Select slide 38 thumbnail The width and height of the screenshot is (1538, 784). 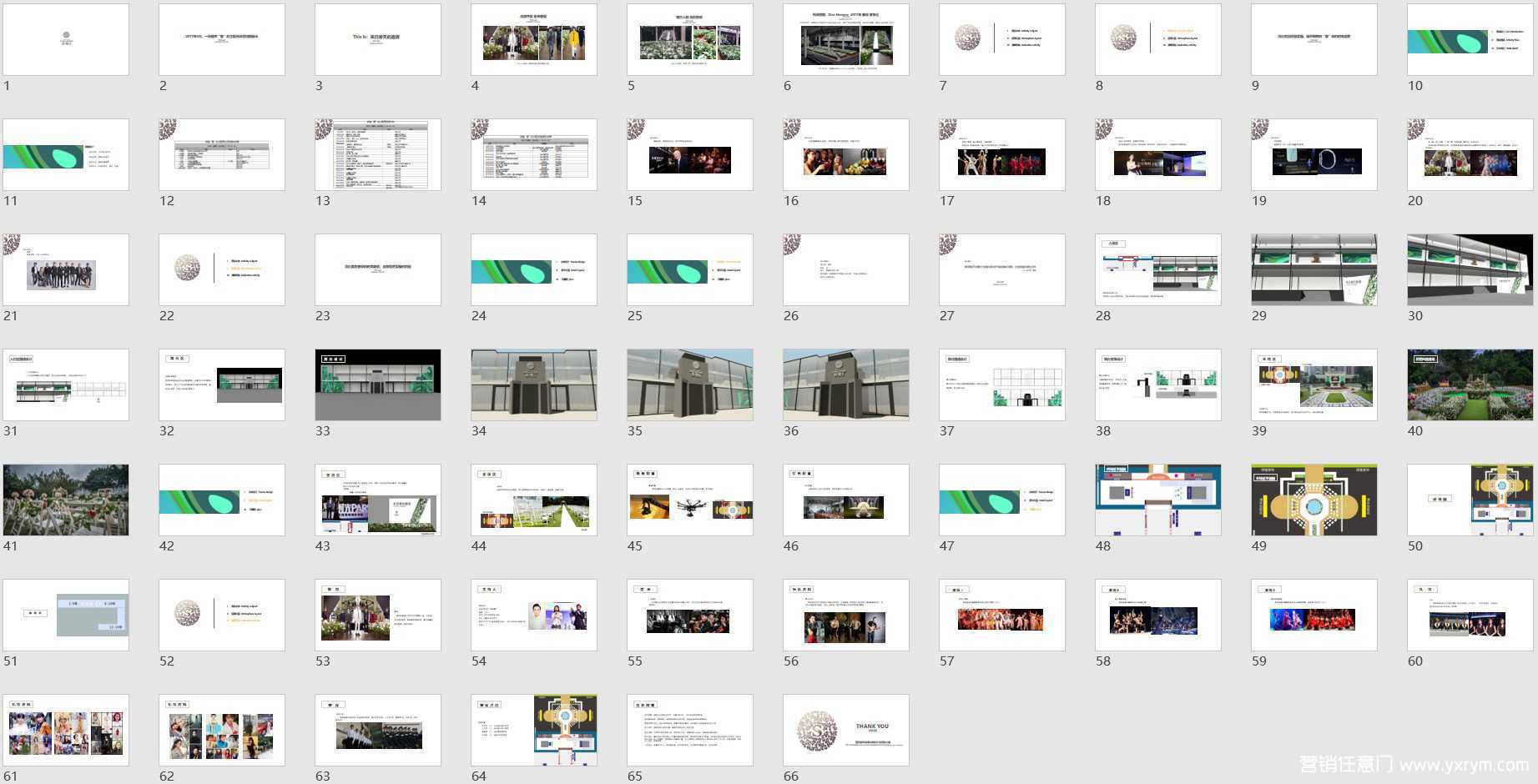1158,384
